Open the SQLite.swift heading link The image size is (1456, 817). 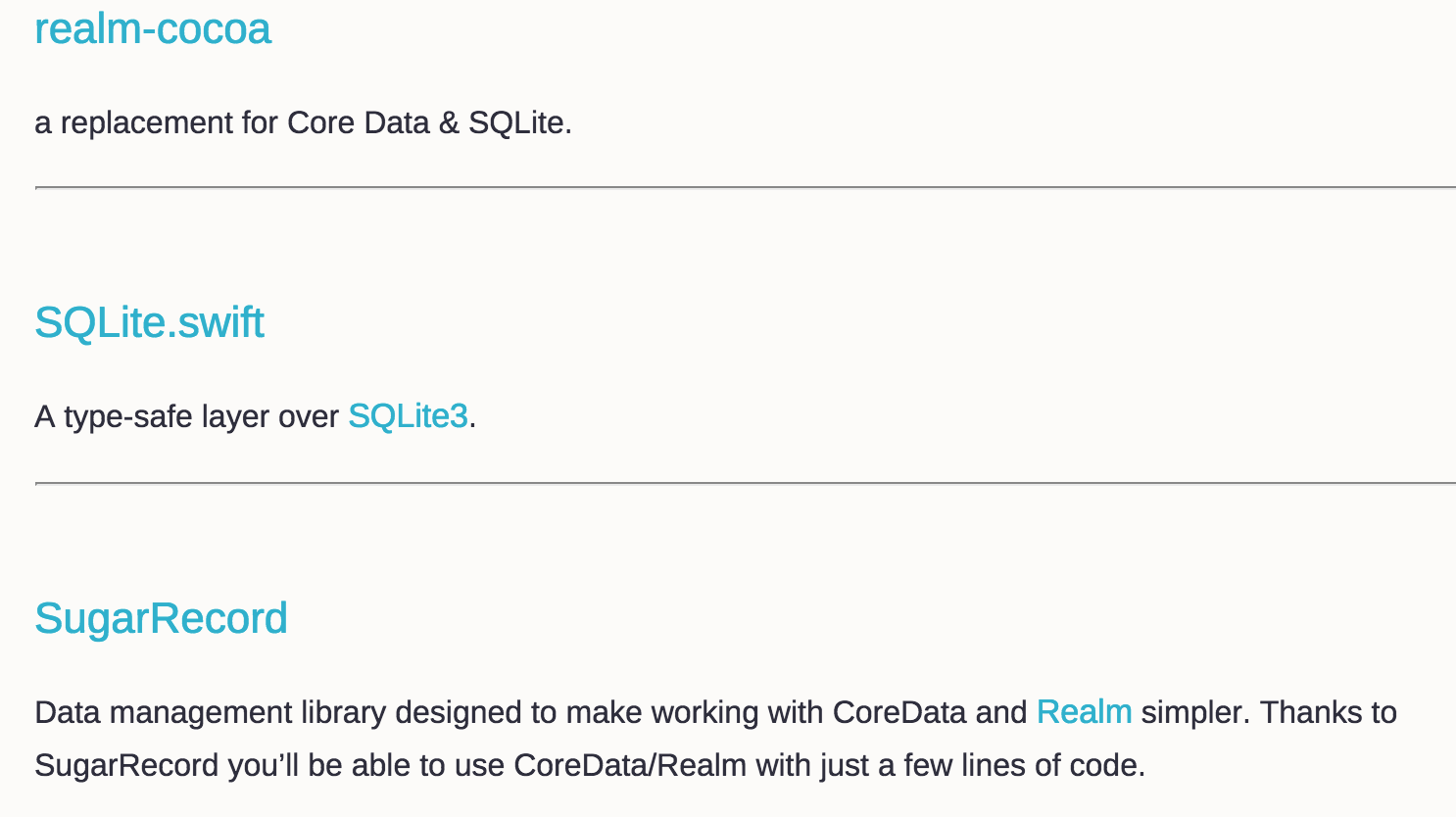click(x=149, y=322)
